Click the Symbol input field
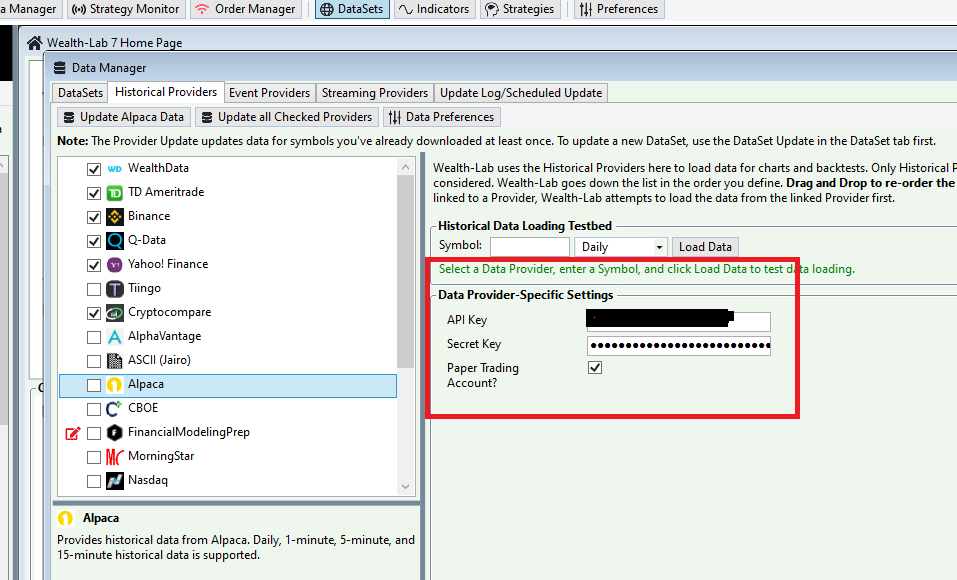 (x=529, y=247)
